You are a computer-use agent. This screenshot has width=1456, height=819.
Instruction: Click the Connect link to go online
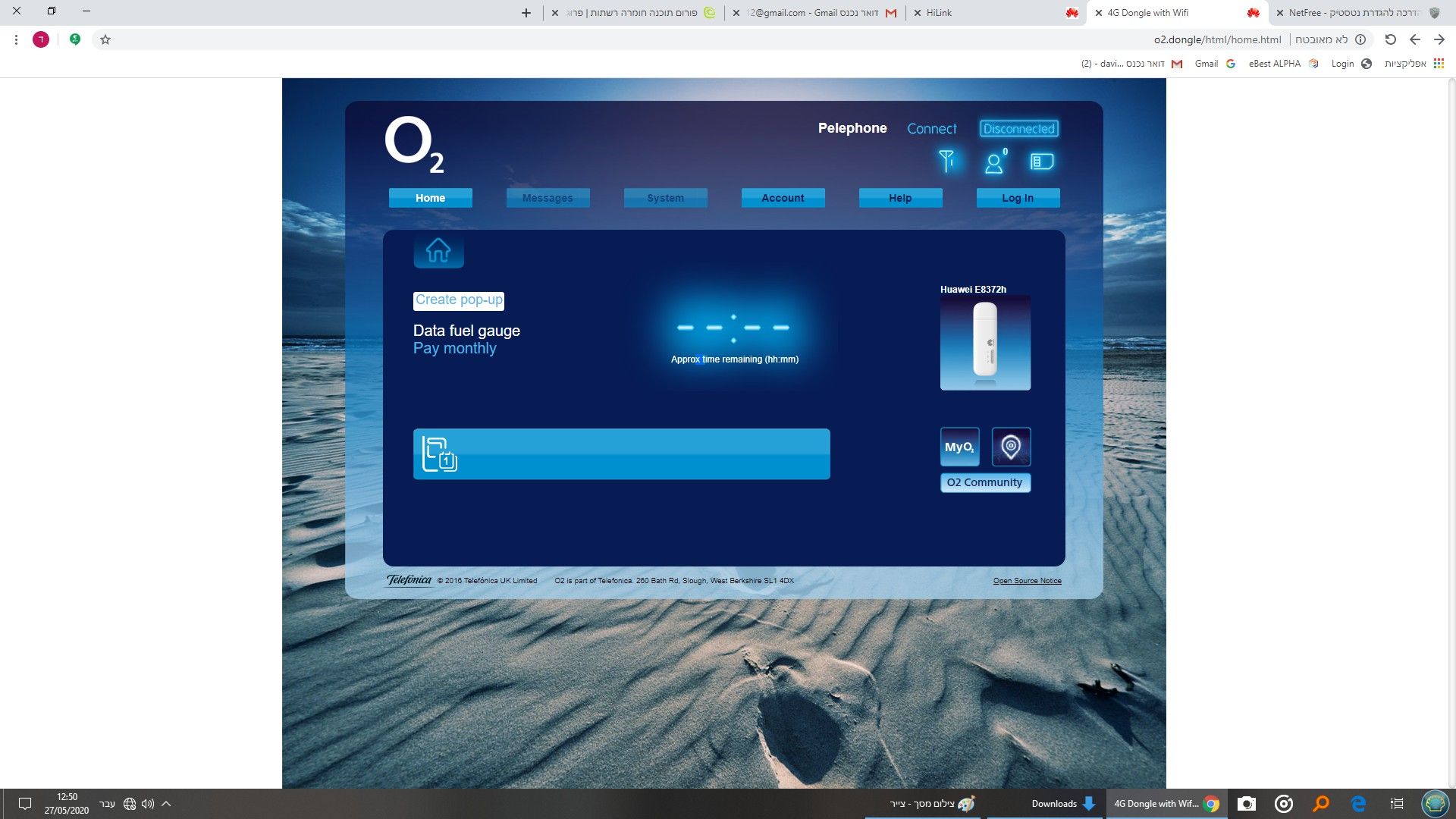[x=931, y=129]
